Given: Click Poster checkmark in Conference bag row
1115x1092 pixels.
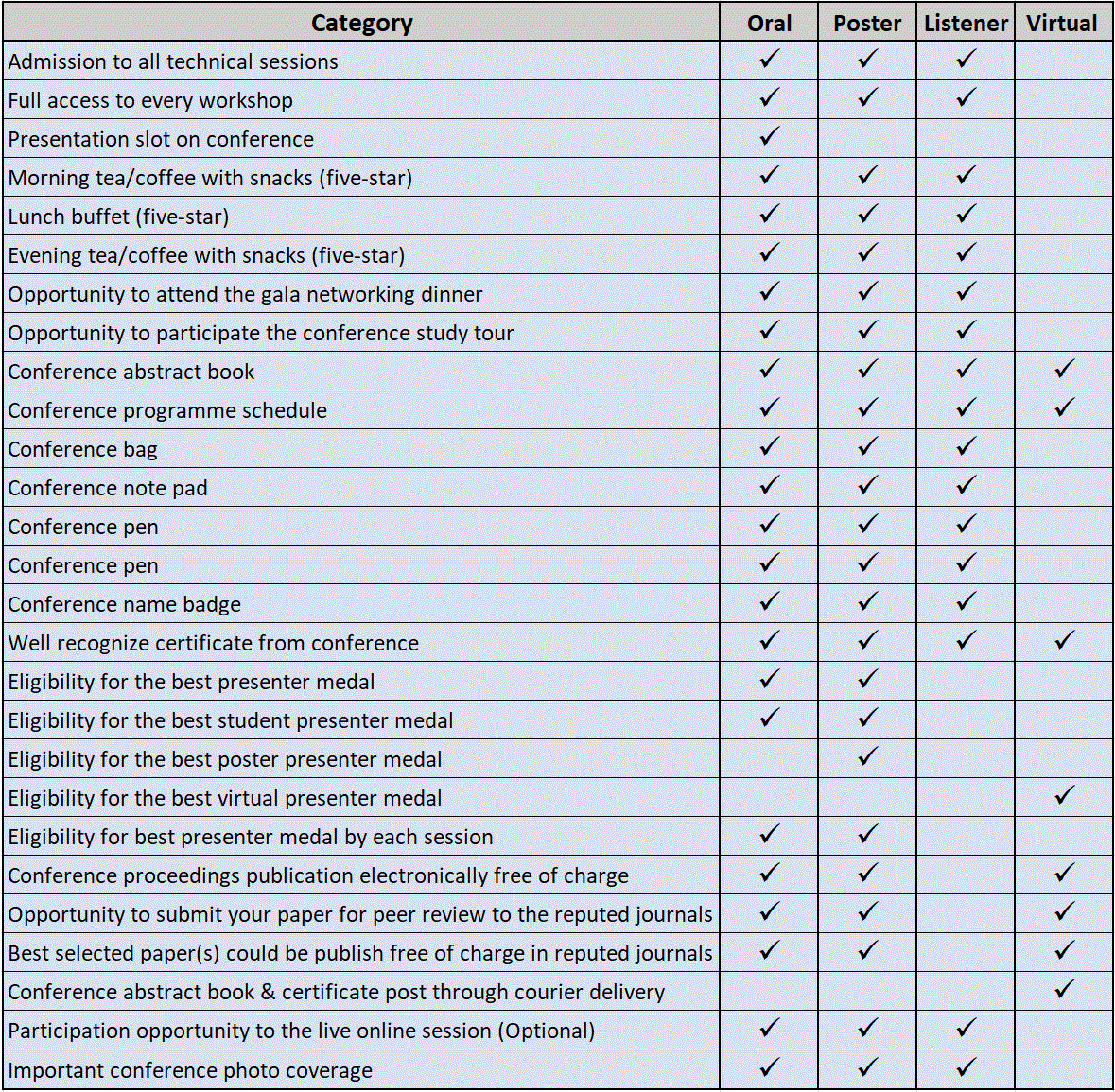Looking at the screenshot, I should [x=868, y=446].
